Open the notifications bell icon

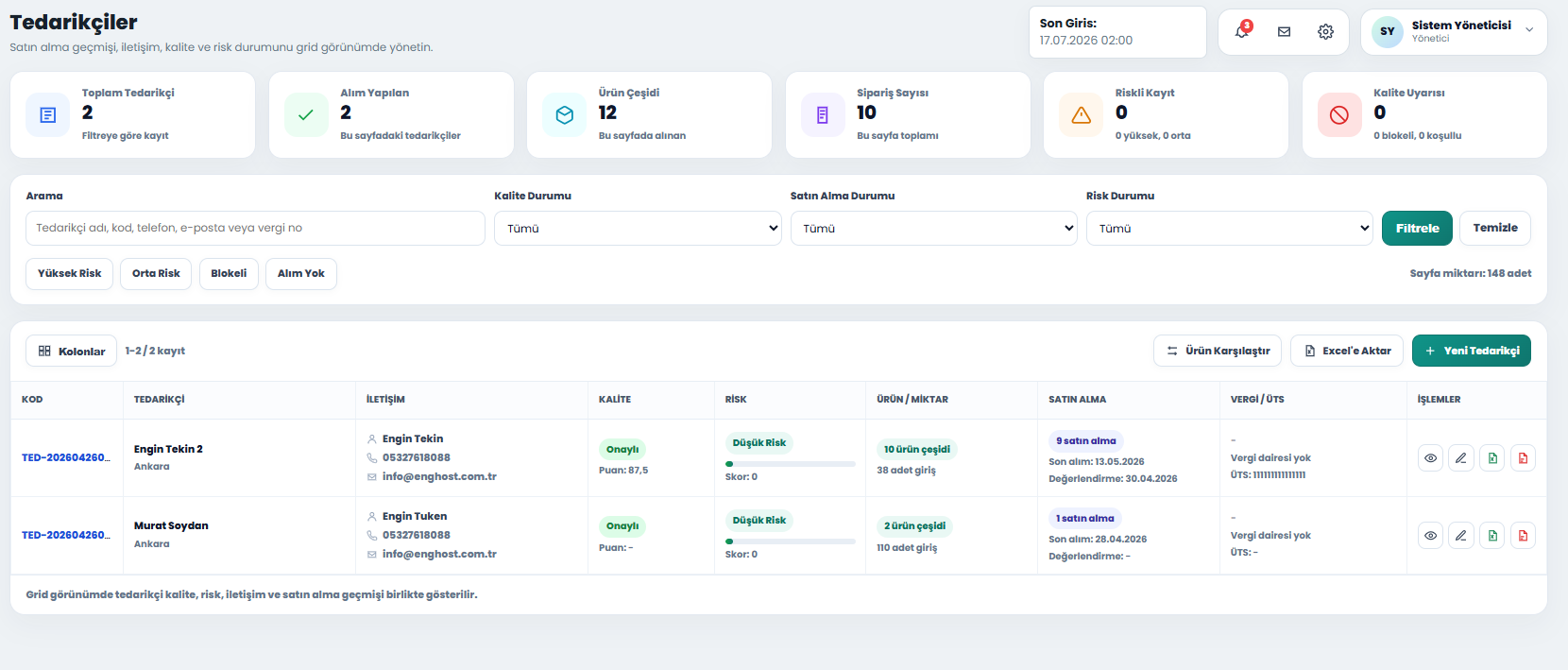pos(1242,31)
